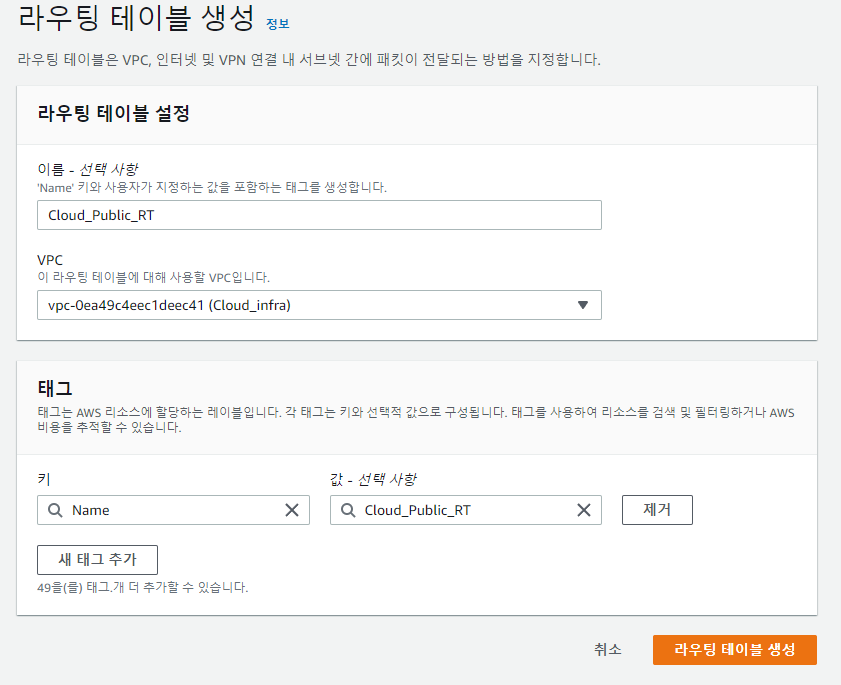
Task: Create route table with 라우팅 테이블 생성 button
Action: click(x=734, y=650)
